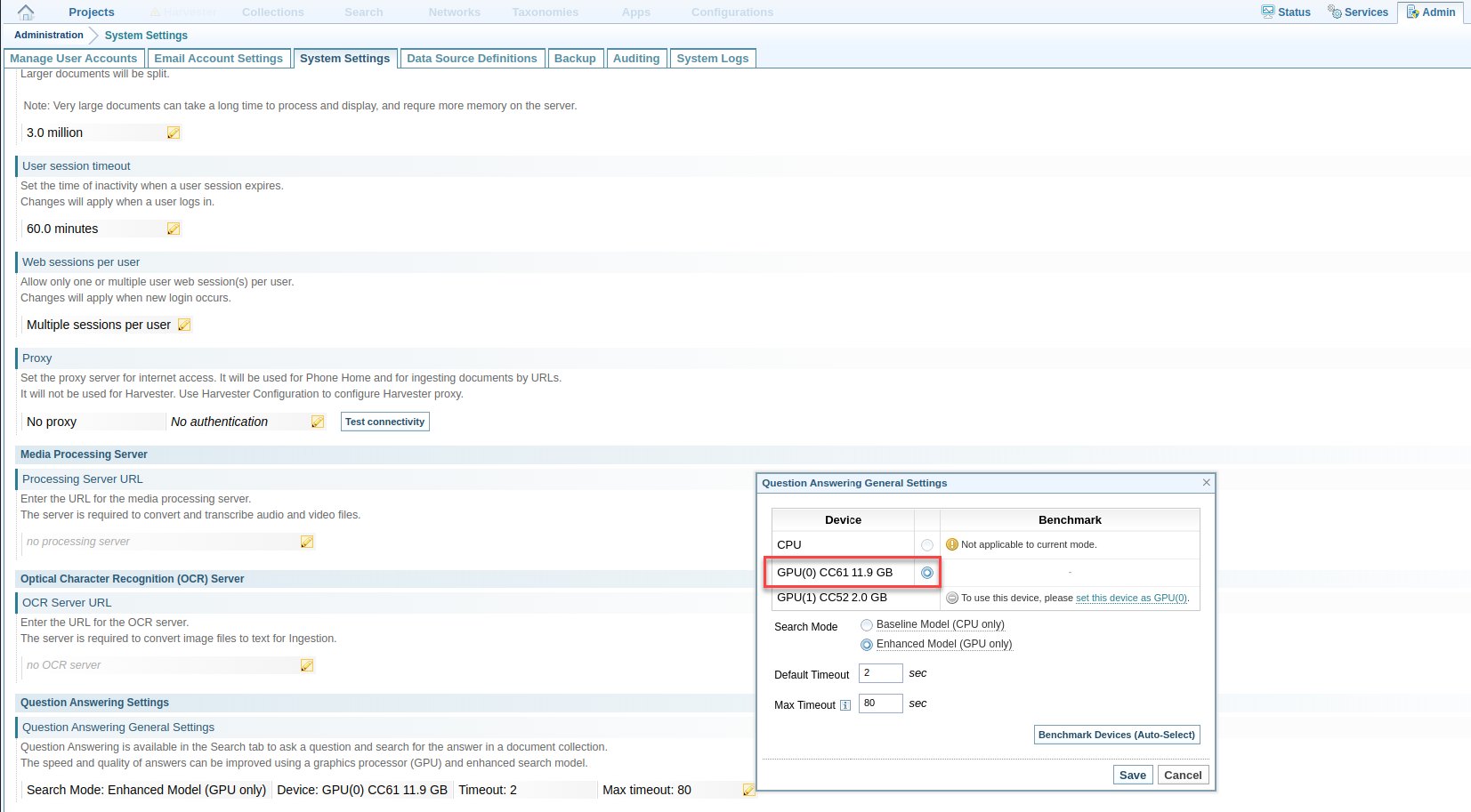Edit the media processing server URL
The width and height of the screenshot is (1471, 812).
click(x=307, y=542)
